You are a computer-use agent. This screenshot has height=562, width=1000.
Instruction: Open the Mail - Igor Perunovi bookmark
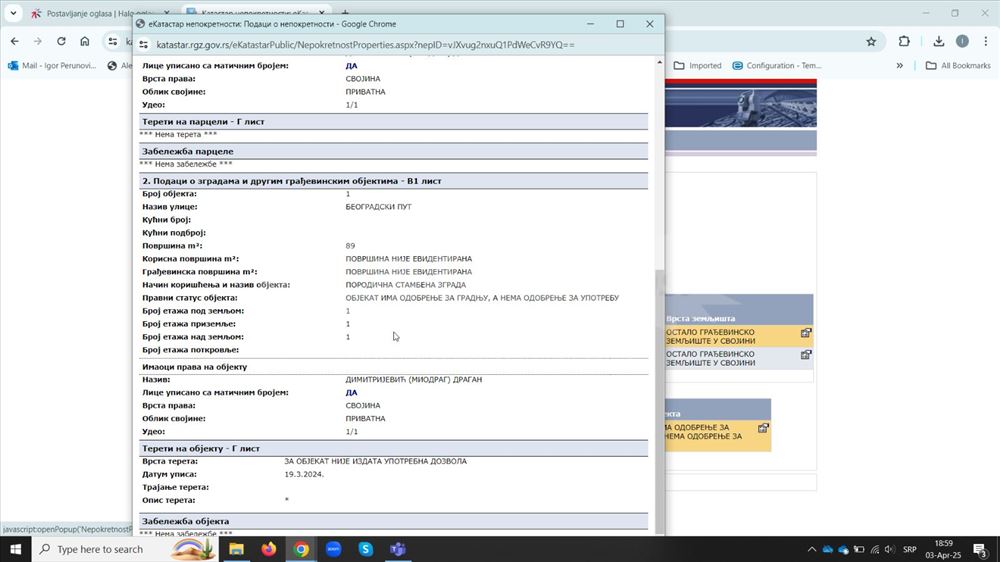point(52,66)
